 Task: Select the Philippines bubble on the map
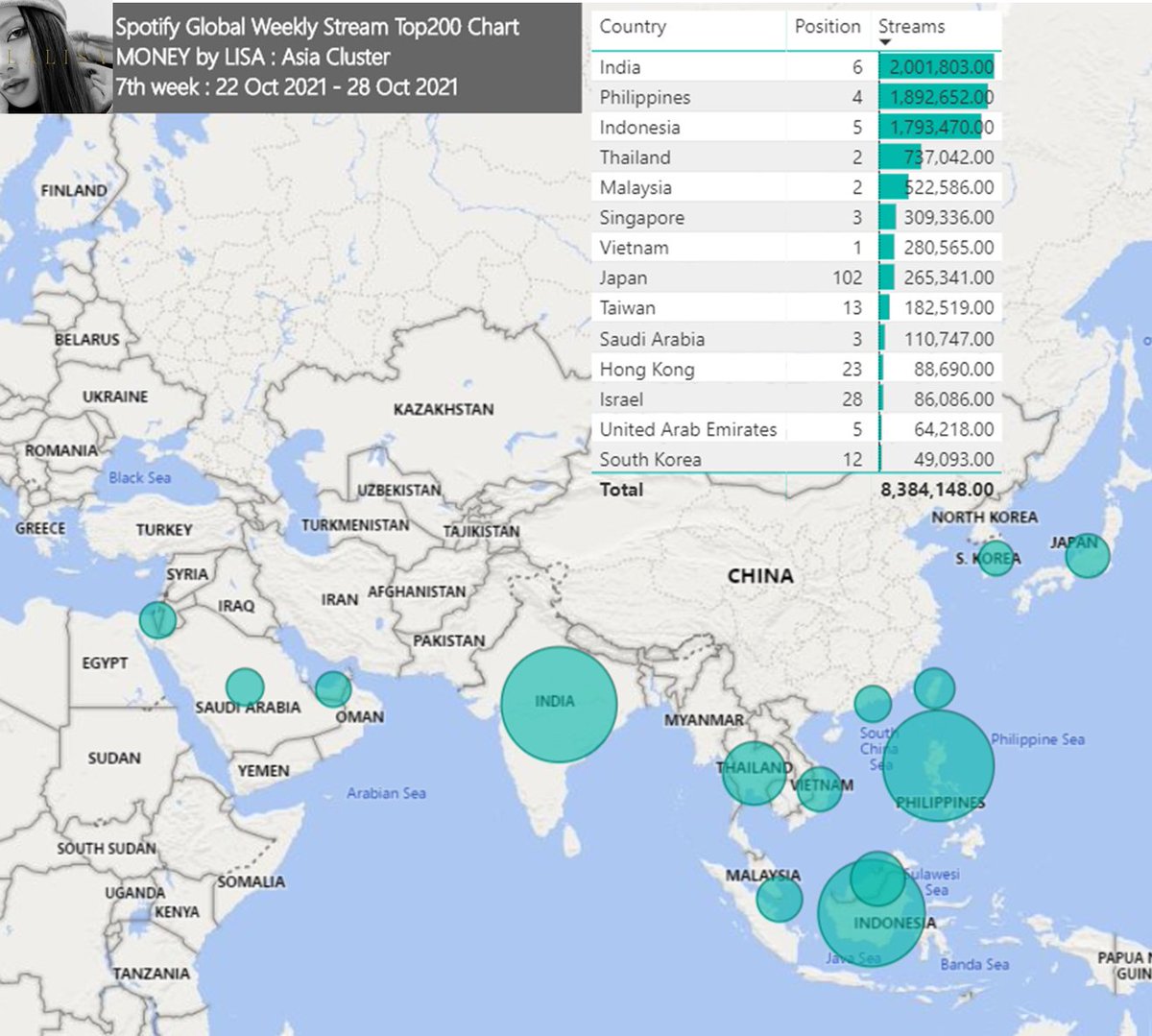click(939, 765)
